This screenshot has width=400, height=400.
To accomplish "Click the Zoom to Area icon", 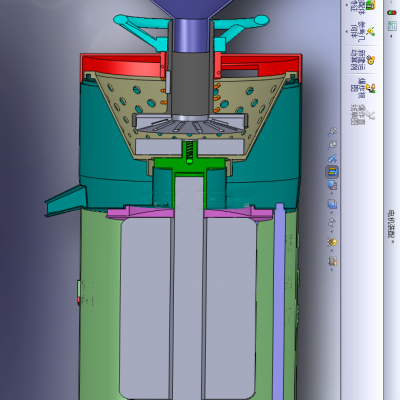I will click(x=332, y=145).
